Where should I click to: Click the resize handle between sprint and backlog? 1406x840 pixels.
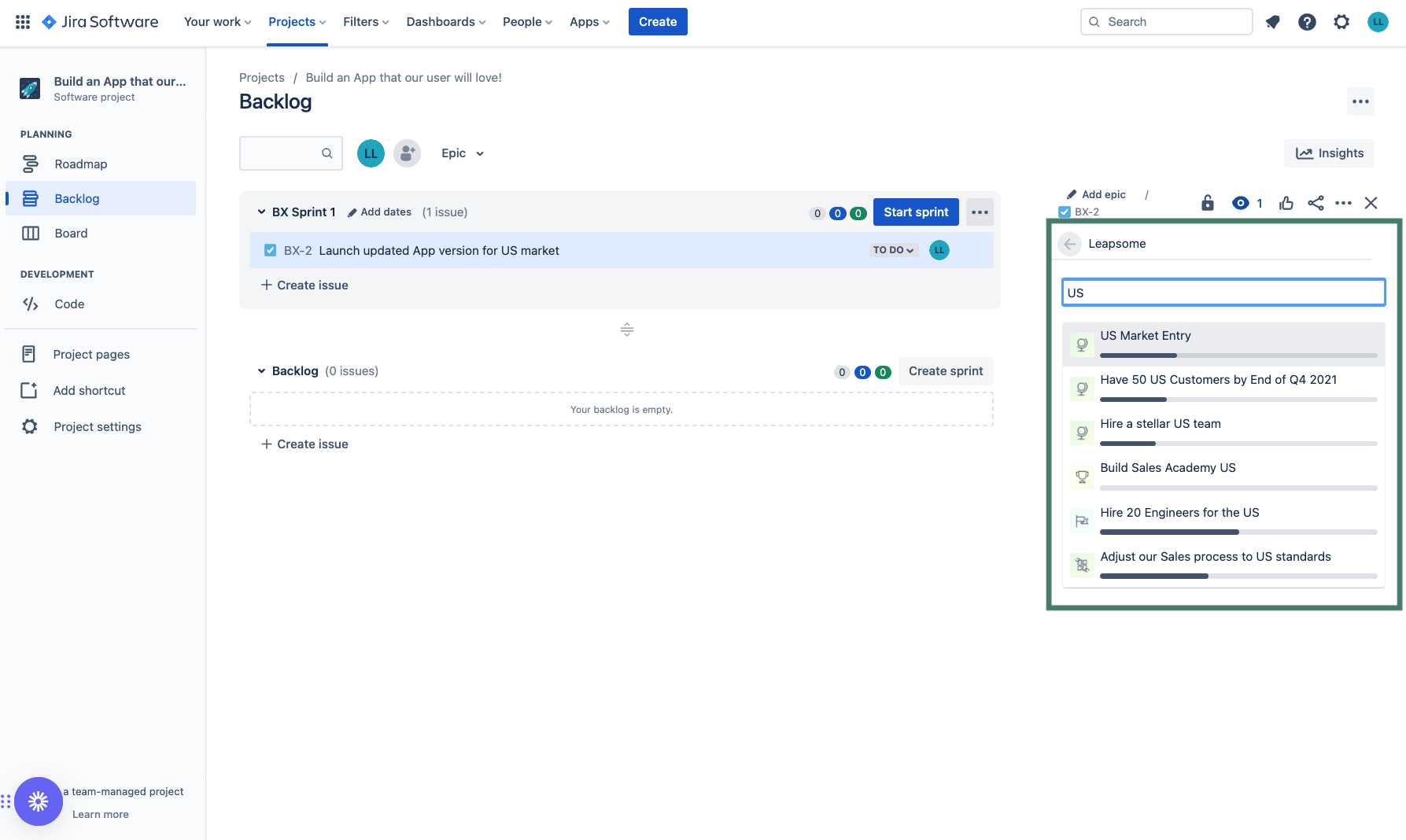pos(627,330)
